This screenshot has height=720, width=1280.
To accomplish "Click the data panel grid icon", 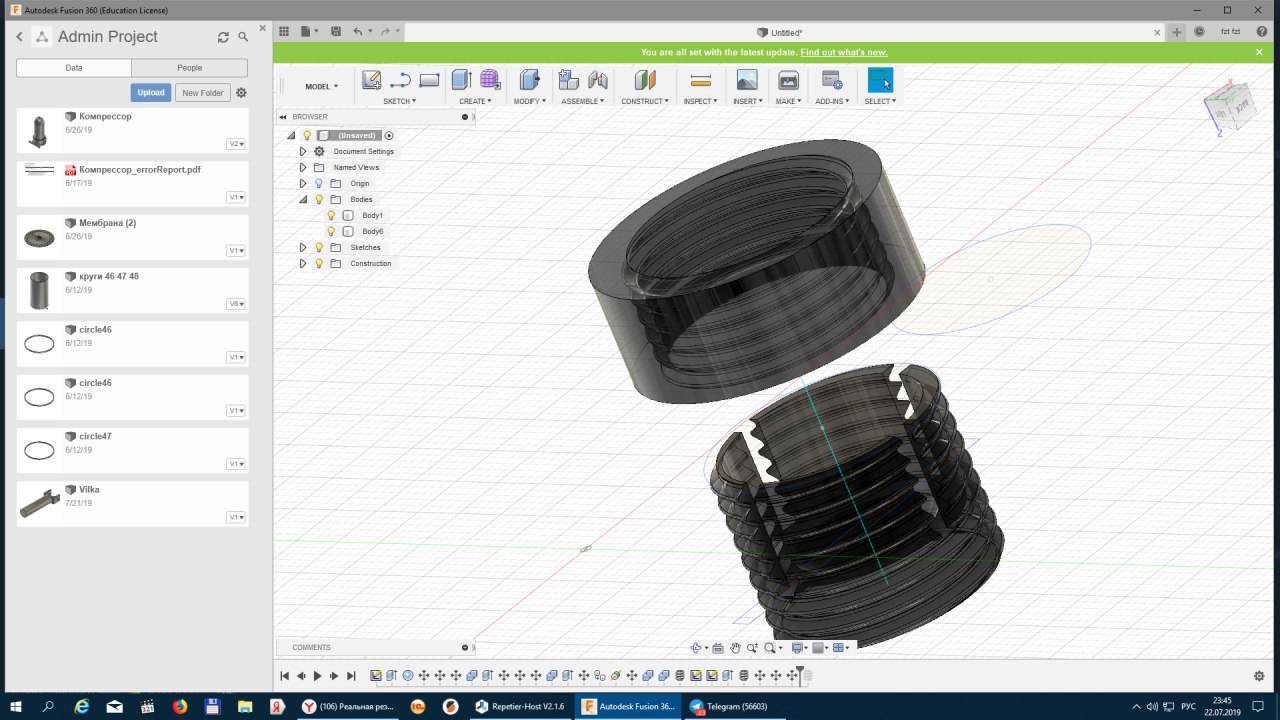I will point(284,32).
